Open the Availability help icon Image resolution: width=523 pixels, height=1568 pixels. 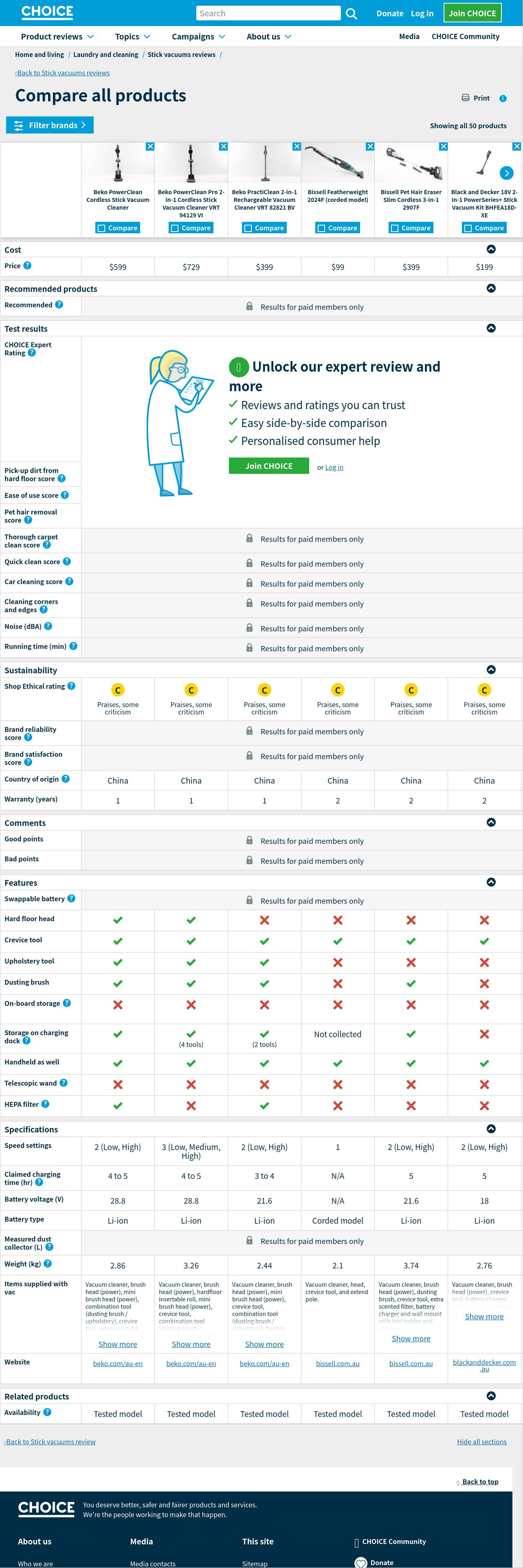pos(47,1412)
